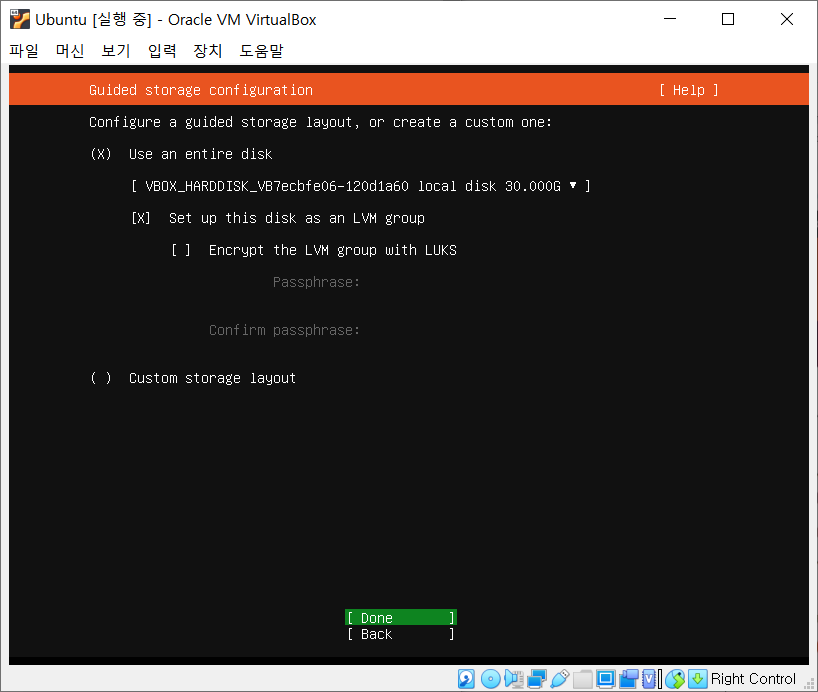This screenshot has width=818, height=692.
Task: Click the Back button
Action: coord(401,634)
